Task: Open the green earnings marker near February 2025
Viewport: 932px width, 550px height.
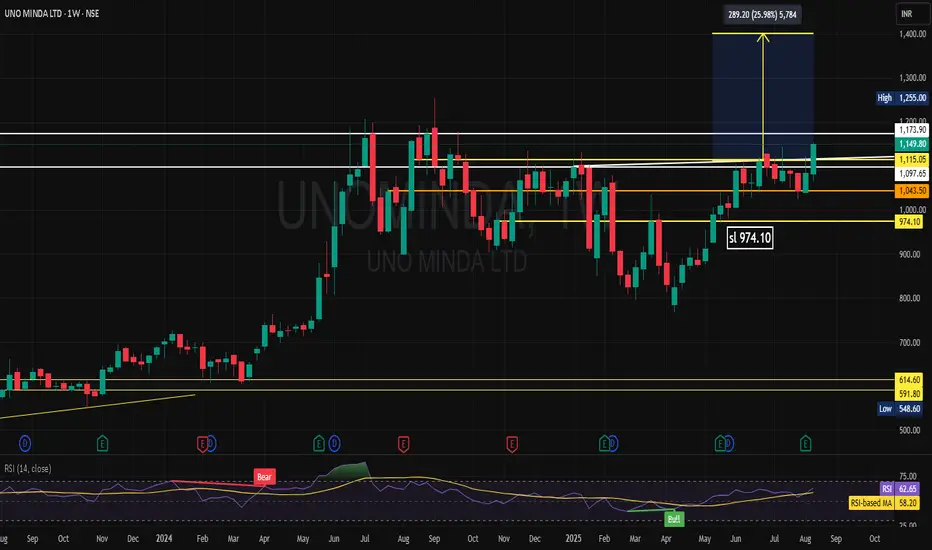Action: tap(604, 444)
